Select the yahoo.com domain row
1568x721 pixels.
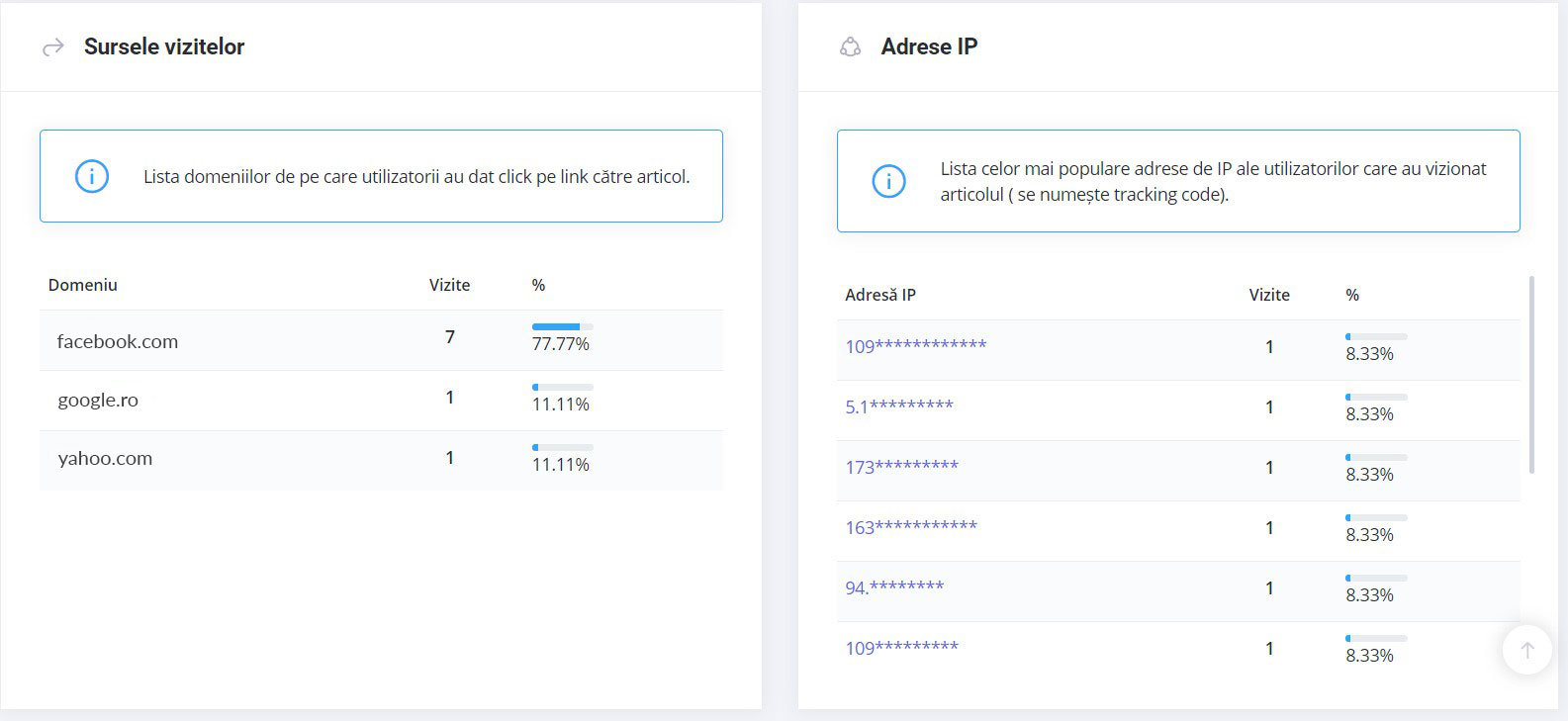coord(381,461)
